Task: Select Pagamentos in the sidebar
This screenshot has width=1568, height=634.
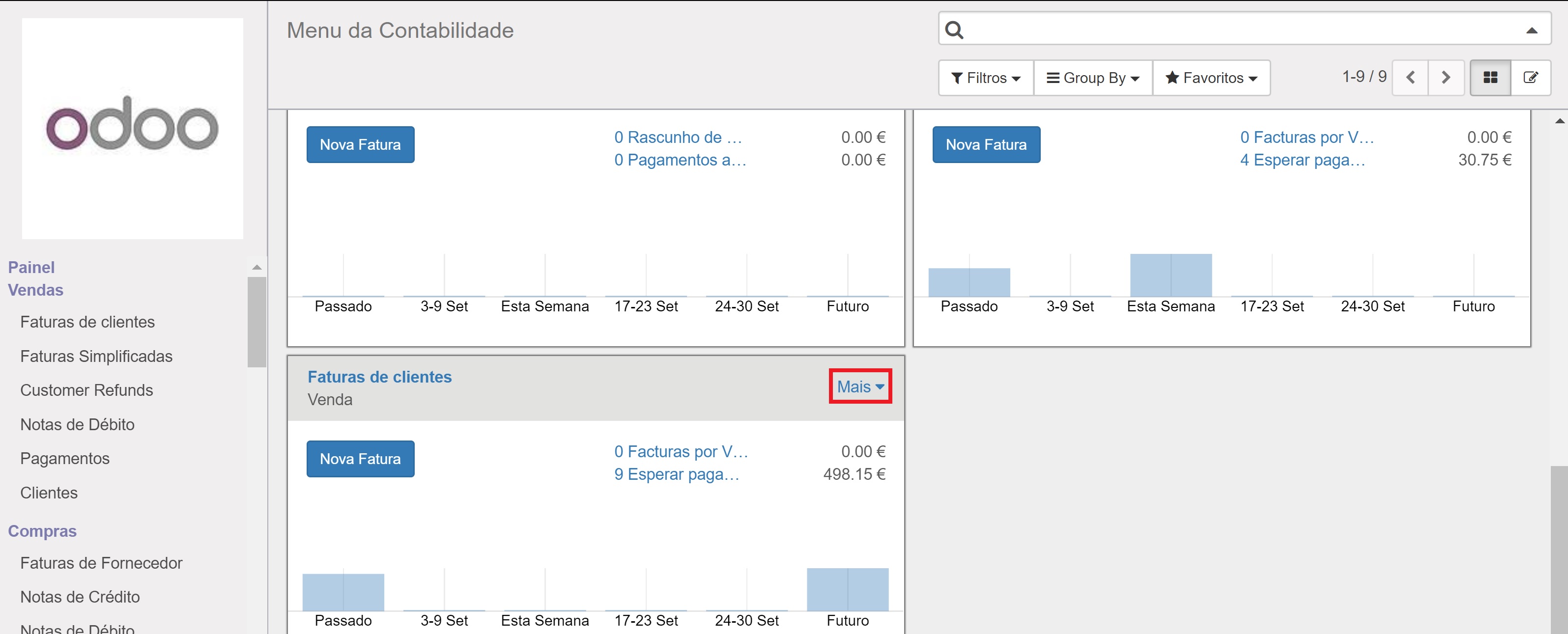Action: (64, 458)
